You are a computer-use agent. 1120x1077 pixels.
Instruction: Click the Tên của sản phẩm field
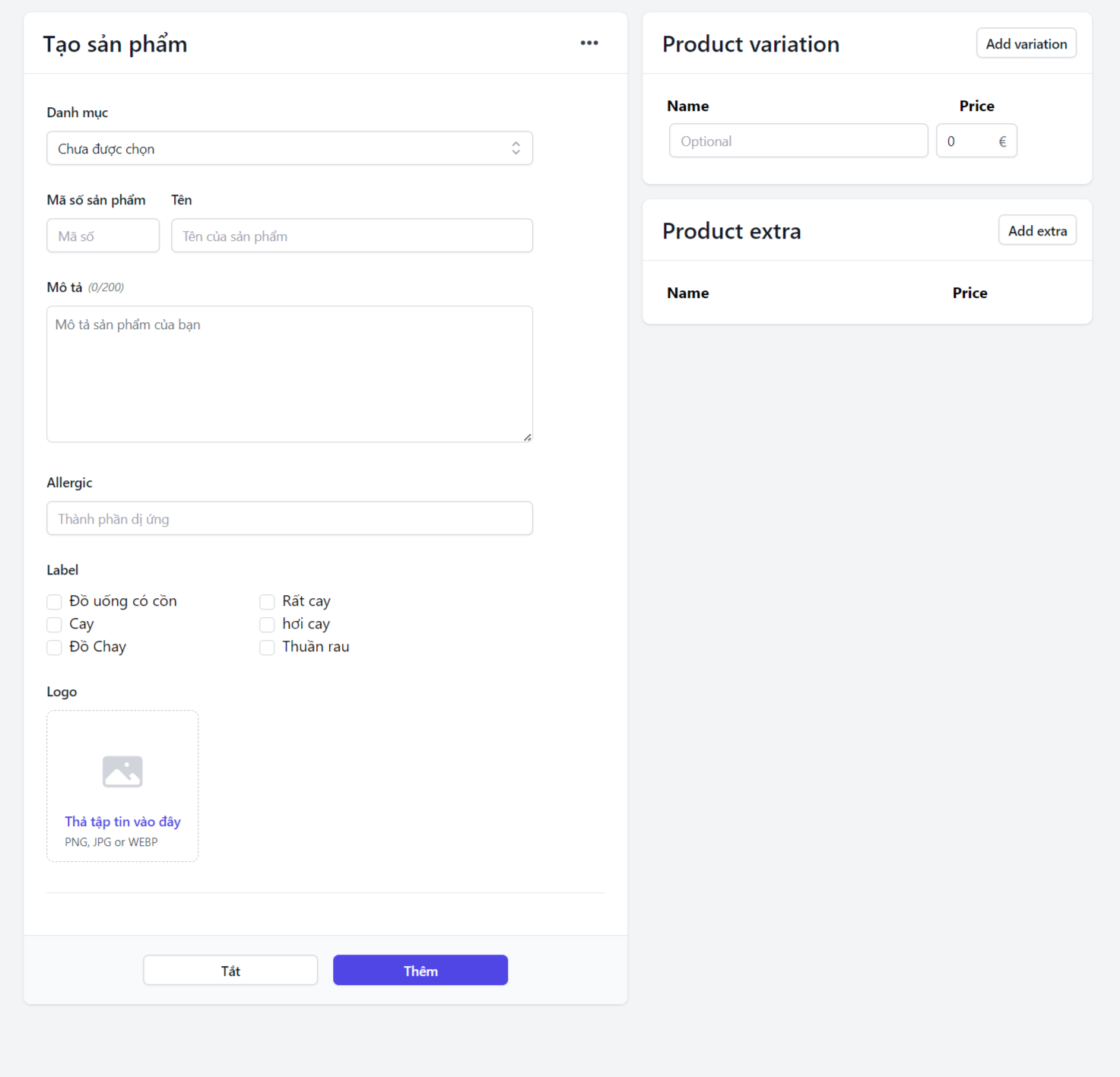[351, 236]
